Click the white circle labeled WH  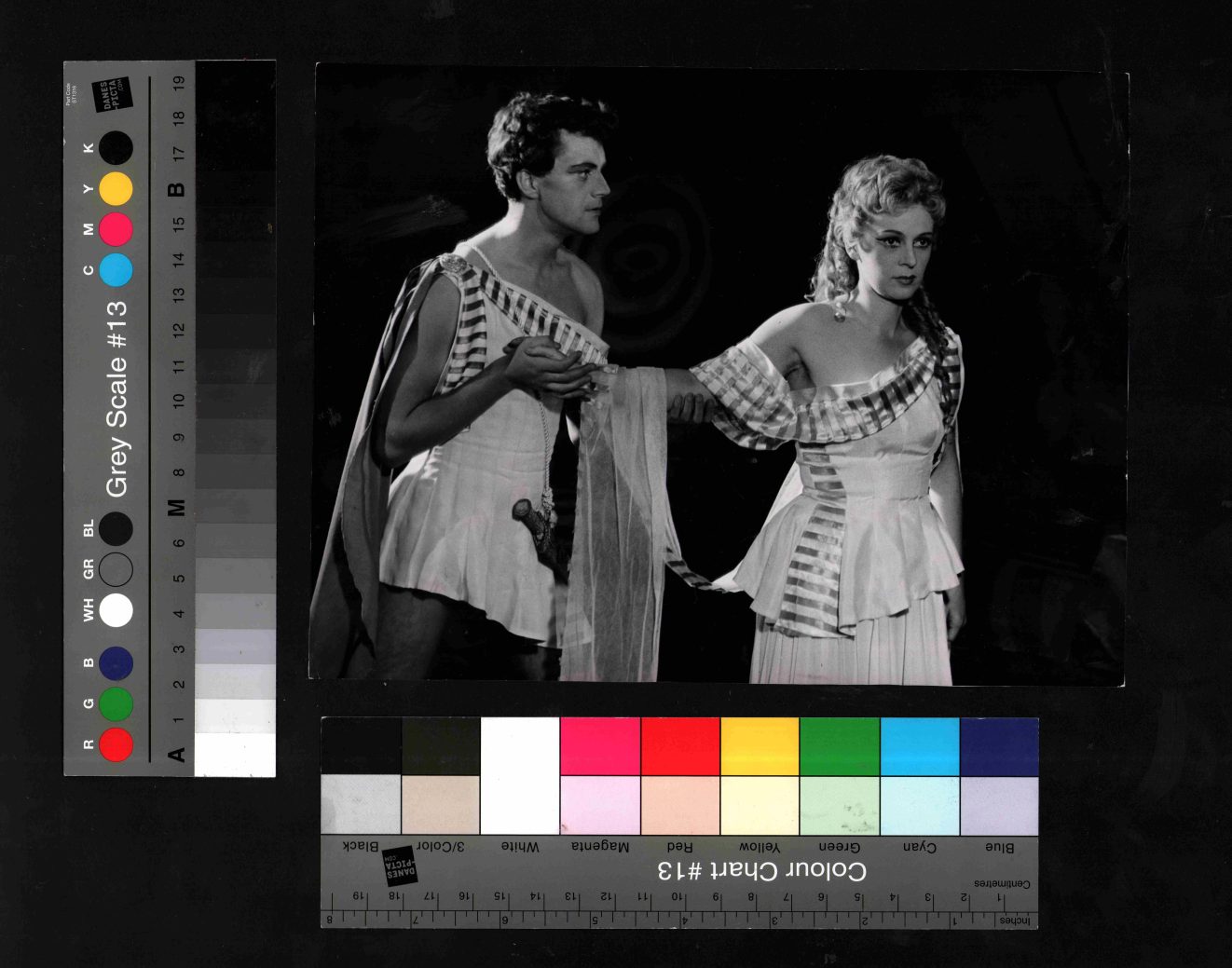(x=116, y=610)
